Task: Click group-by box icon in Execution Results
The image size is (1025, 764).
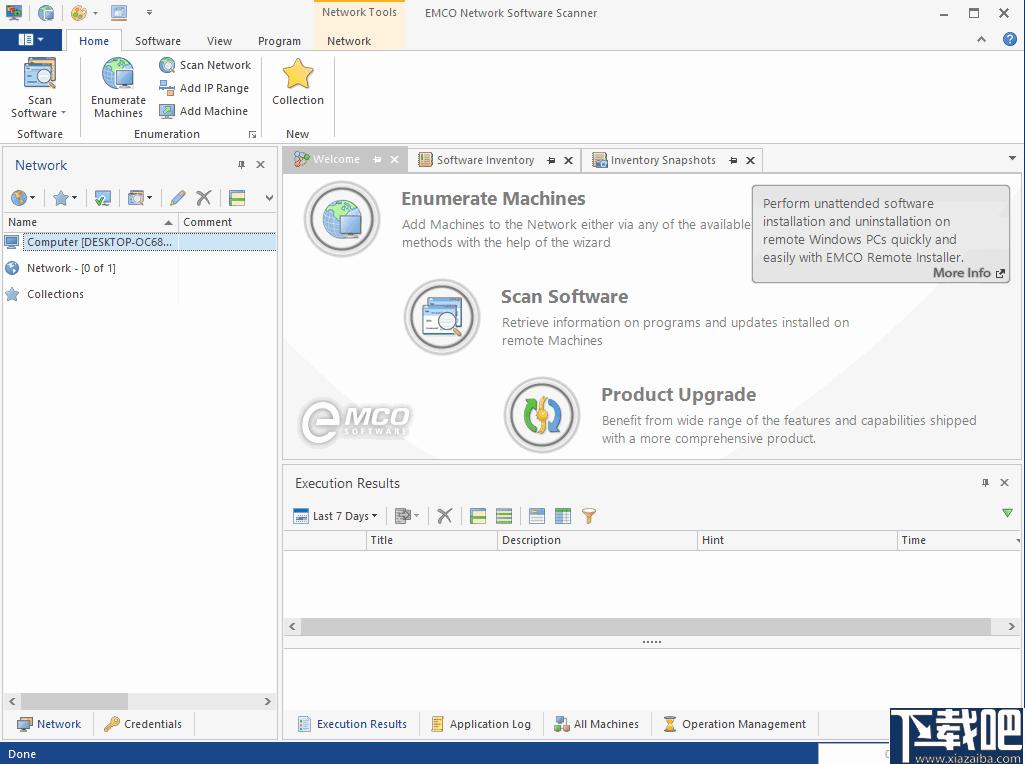Action: [537, 516]
